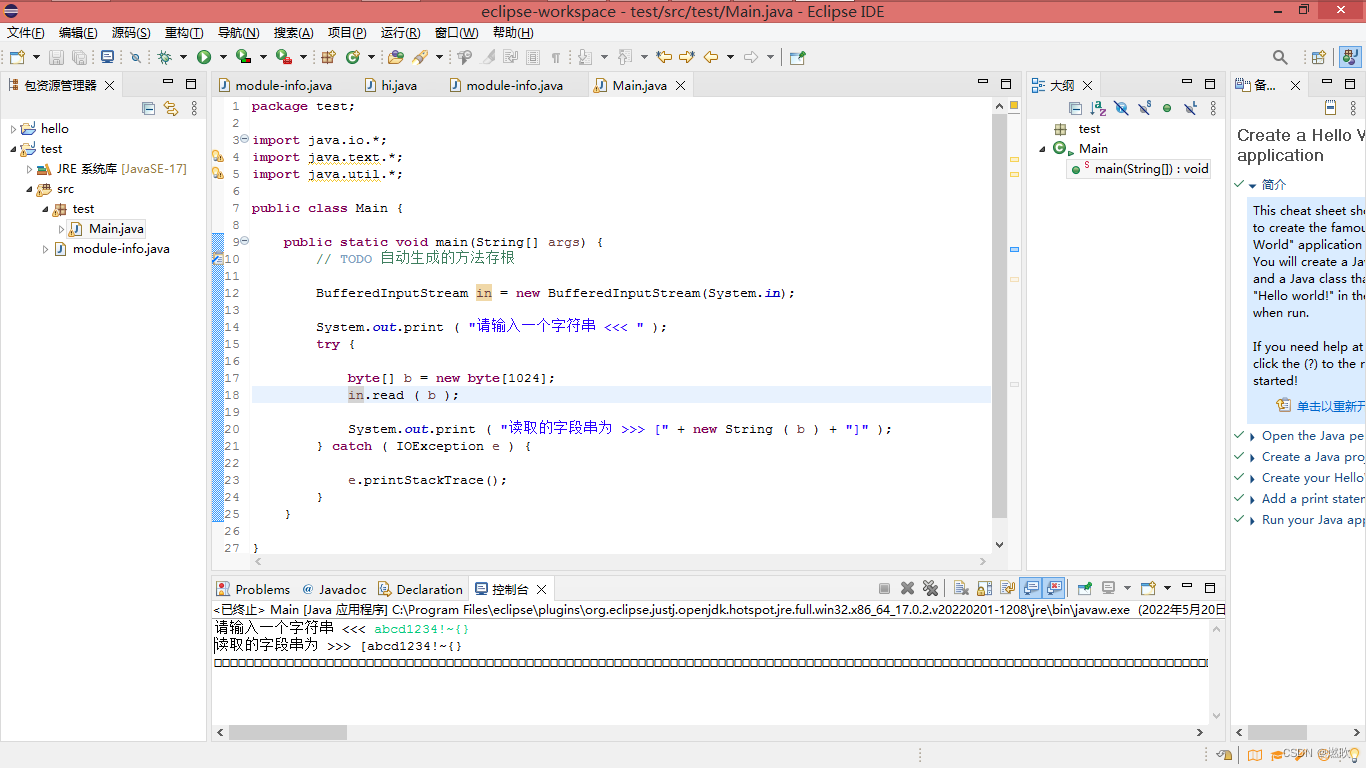Open Package Explorer view menu (three dots)
Viewport: 1366px width, 768px height.
click(195, 108)
